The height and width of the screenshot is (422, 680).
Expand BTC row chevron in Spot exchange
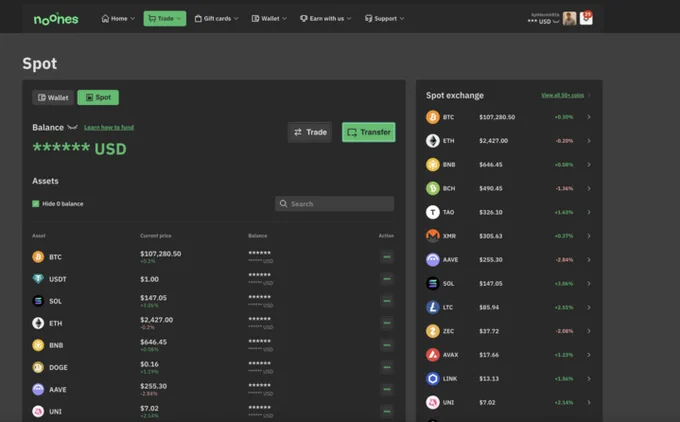point(589,117)
